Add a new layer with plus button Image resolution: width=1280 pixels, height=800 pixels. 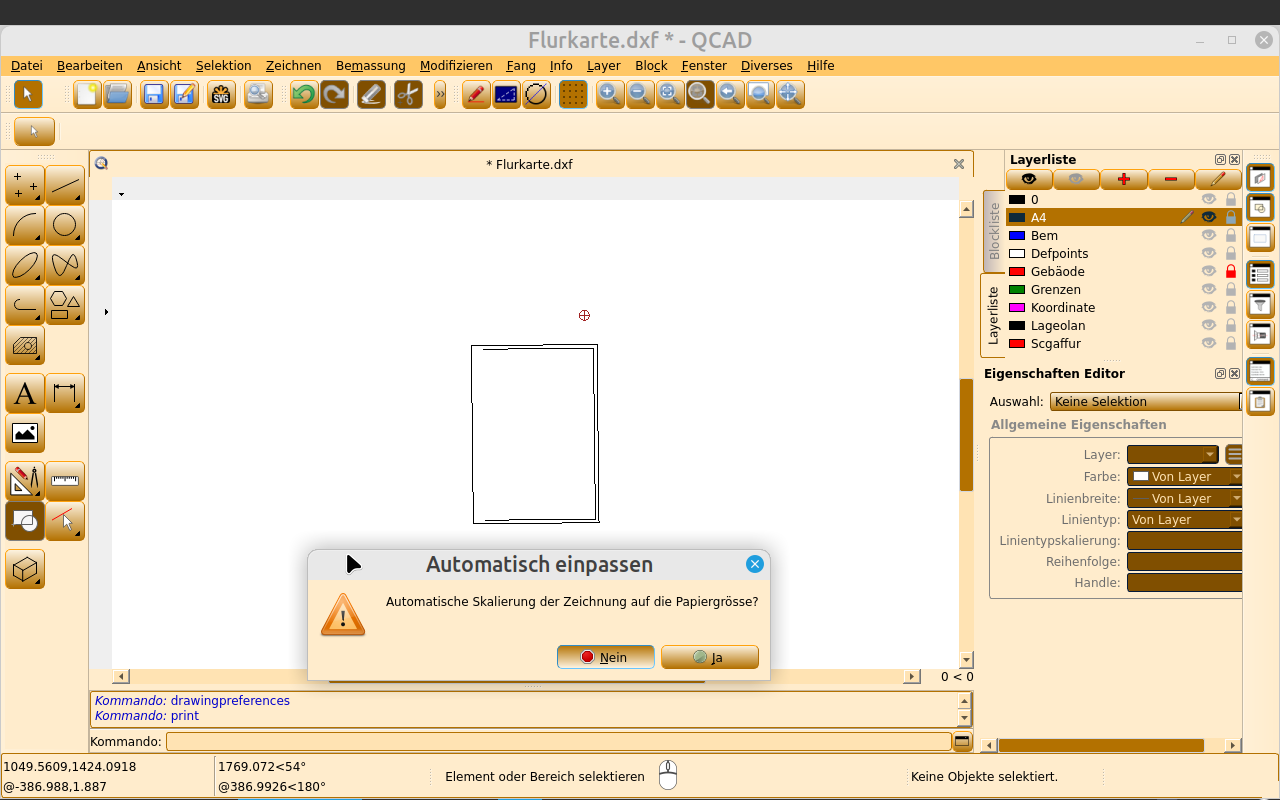[x=1124, y=179]
